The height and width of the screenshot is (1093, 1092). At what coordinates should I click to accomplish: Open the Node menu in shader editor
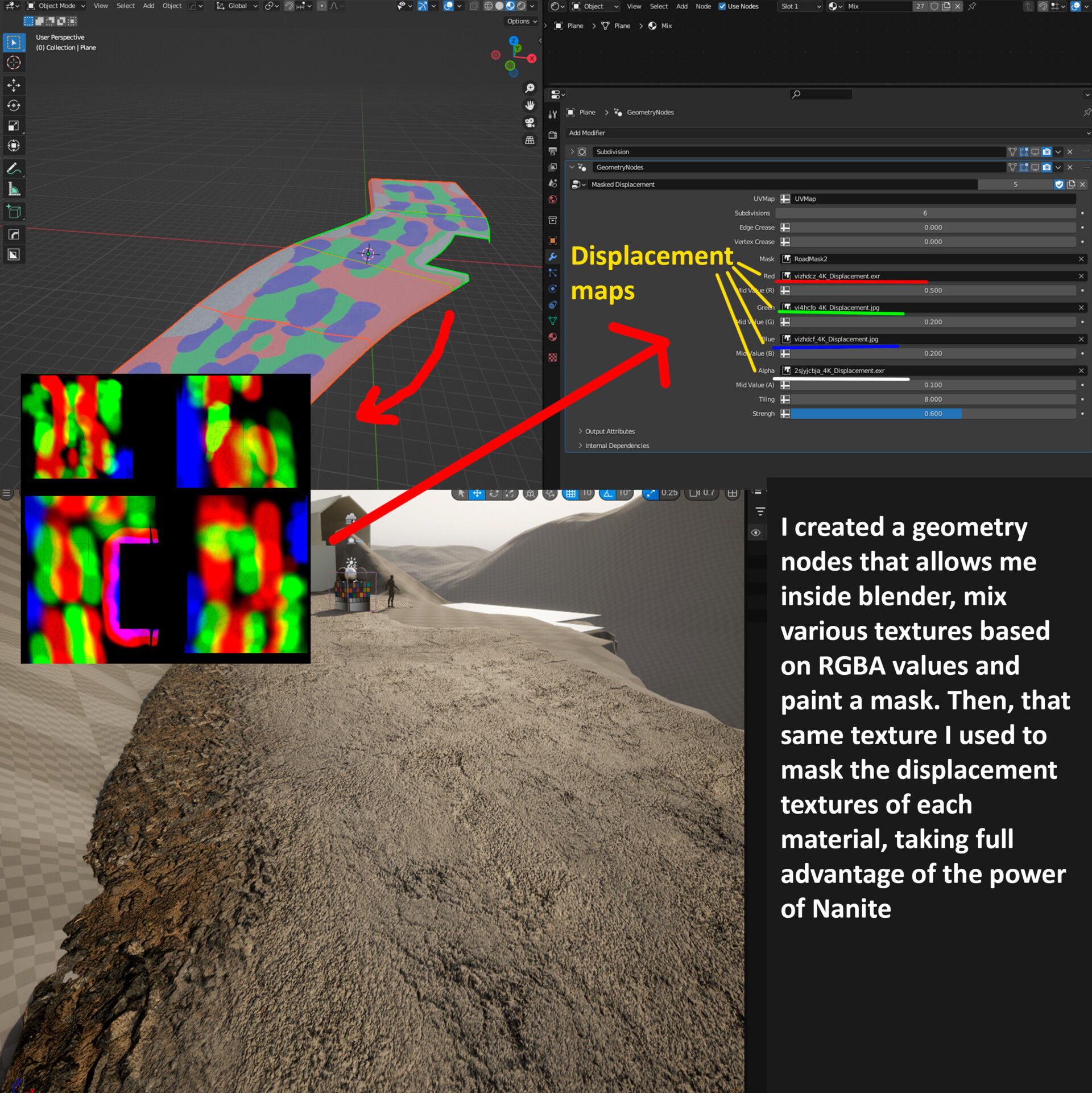coord(703,6)
